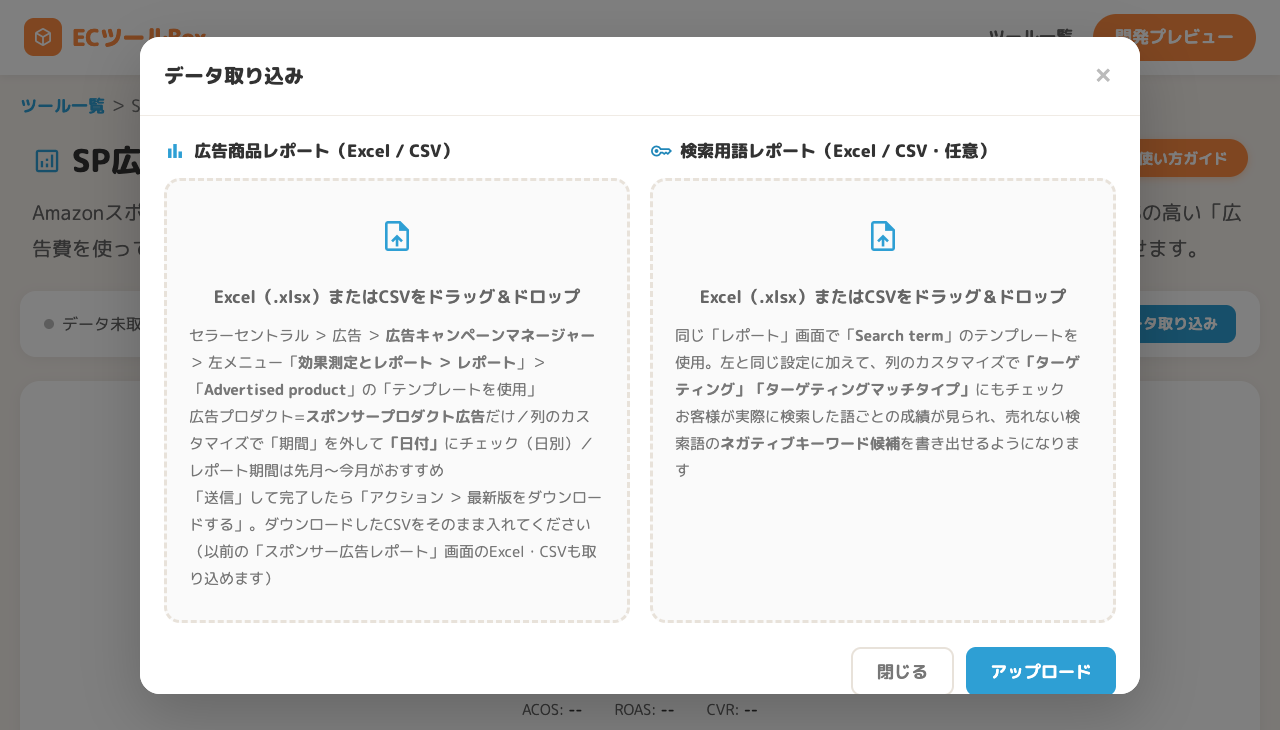Click the 使い方ガイド button behind the dialog

pyautogui.click(x=1193, y=158)
